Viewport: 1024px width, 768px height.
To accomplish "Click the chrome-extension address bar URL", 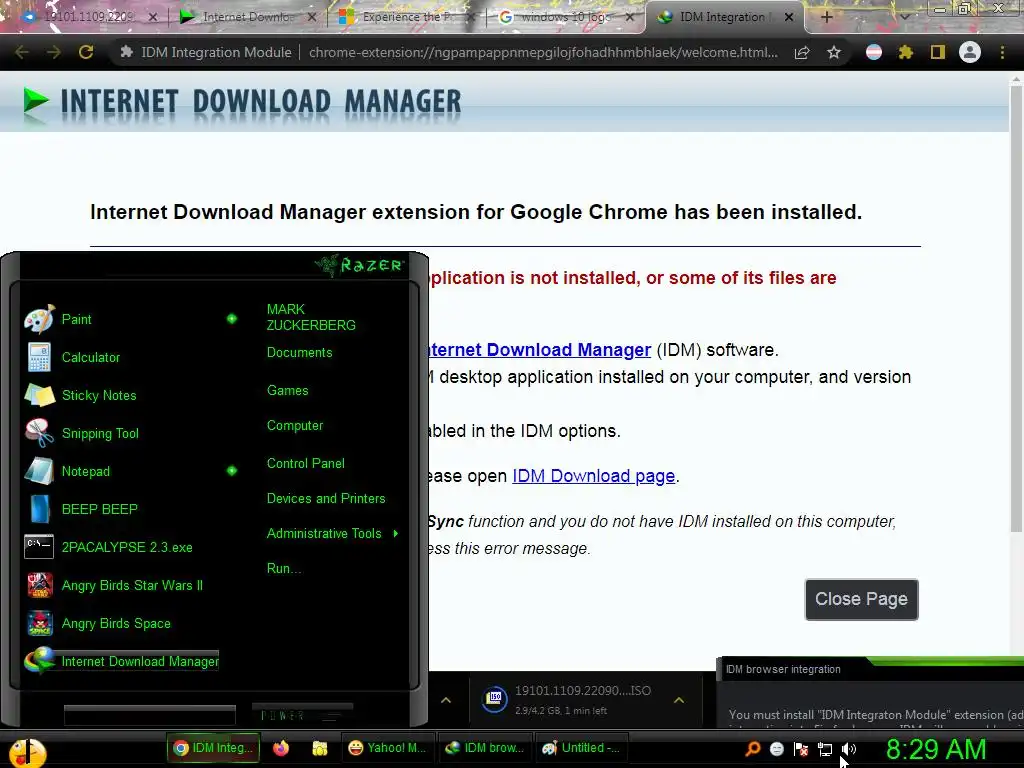I will pos(543,52).
